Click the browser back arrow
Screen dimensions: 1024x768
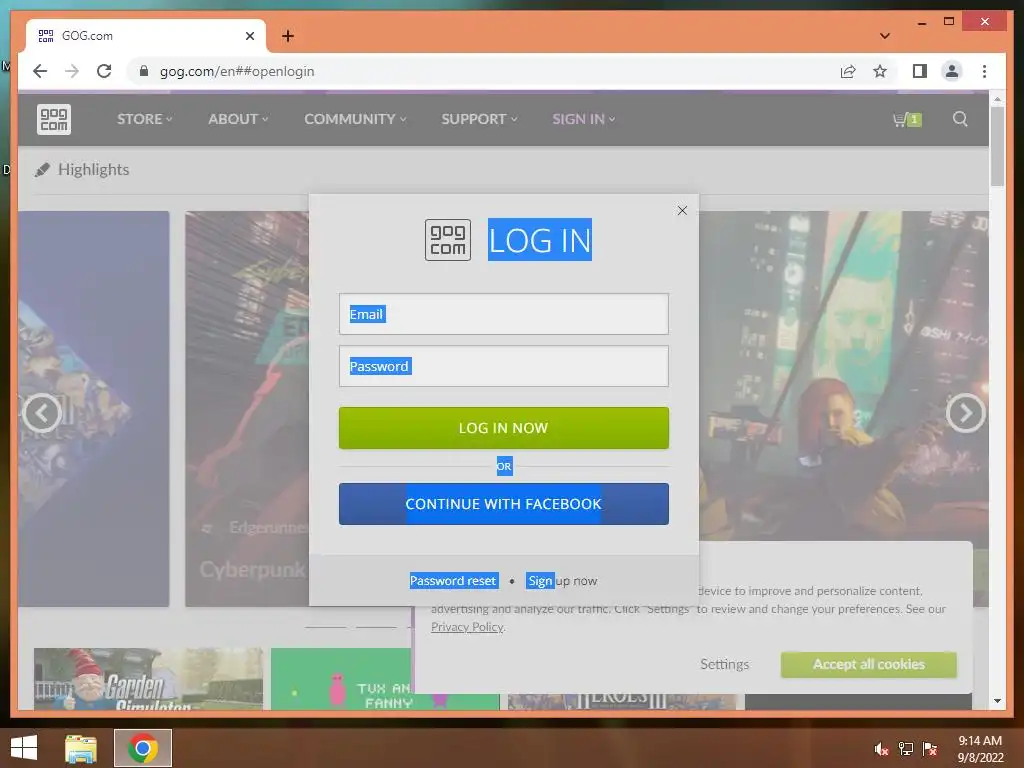(x=40, y=71)
